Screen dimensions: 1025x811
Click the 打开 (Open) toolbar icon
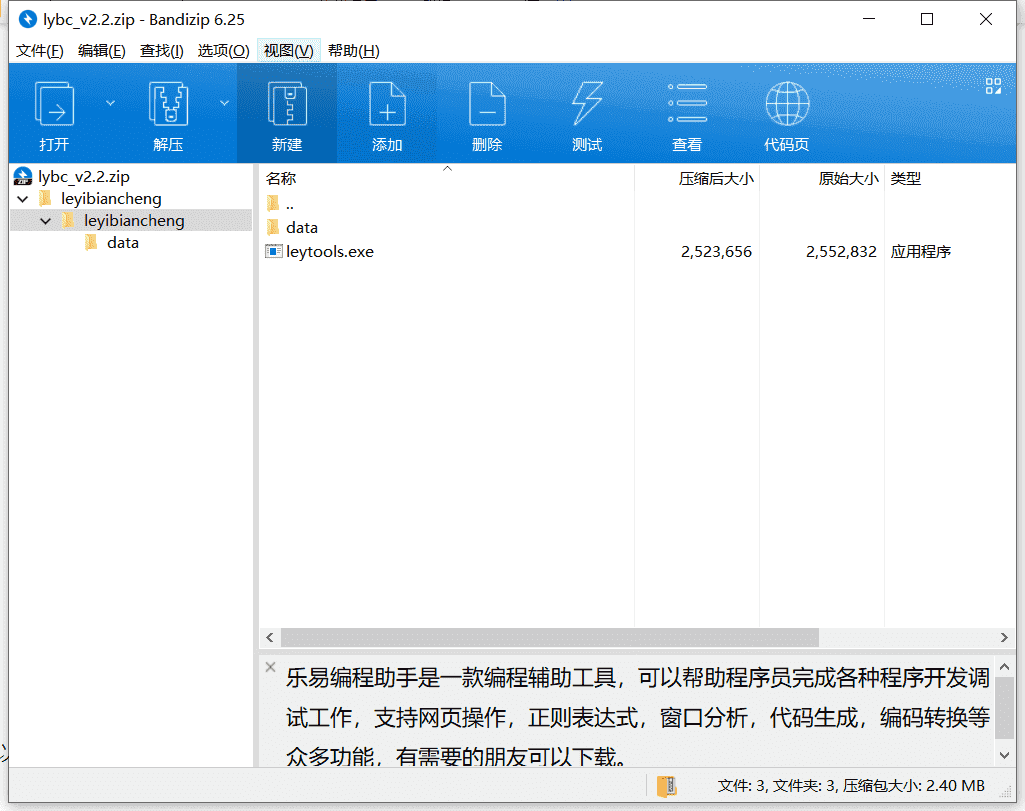click(x=54, y=104)
